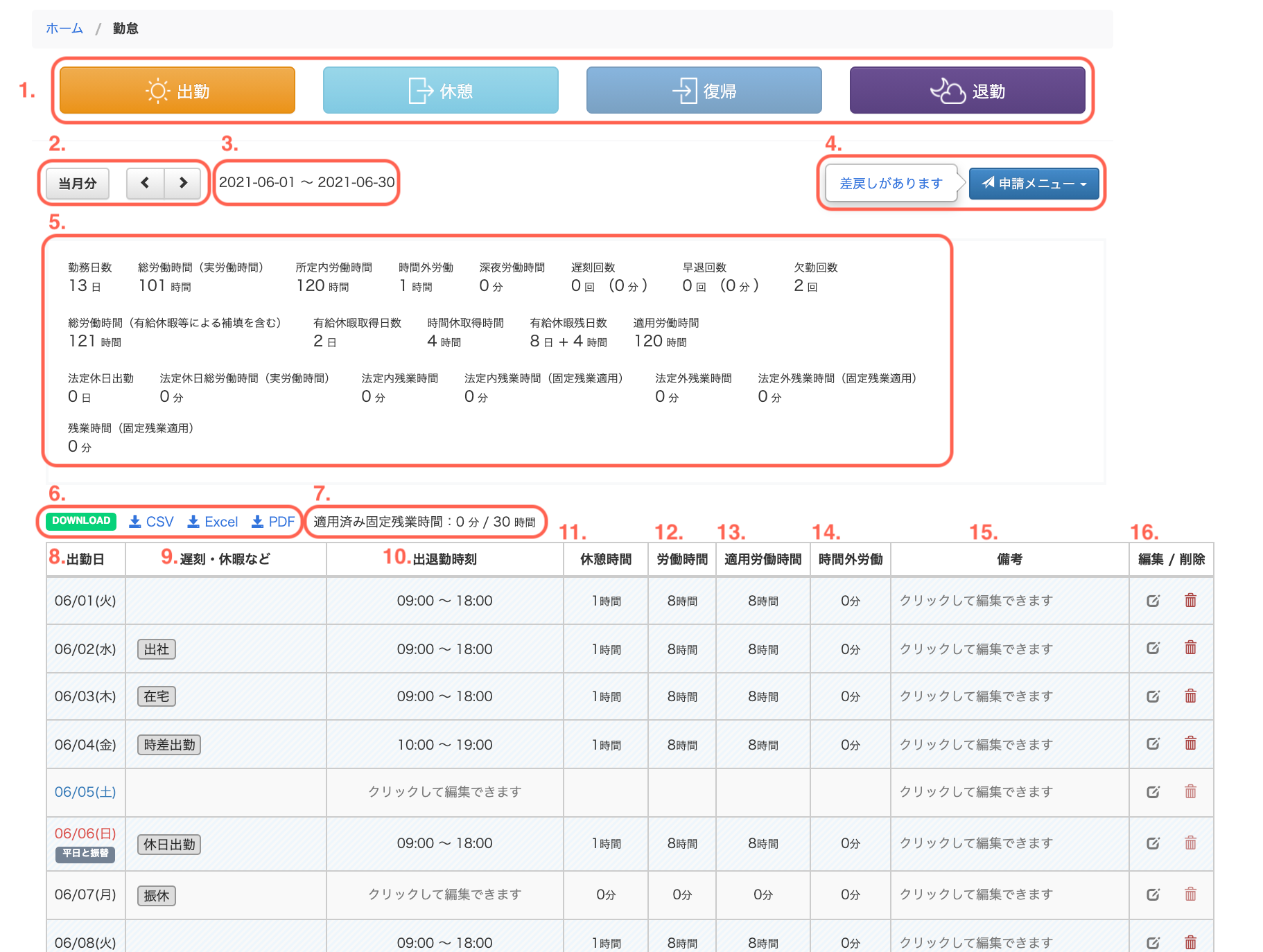The image size is (1263, 952).
Task: Edit the 06/07(月) clock time cell
Action: 444,894
